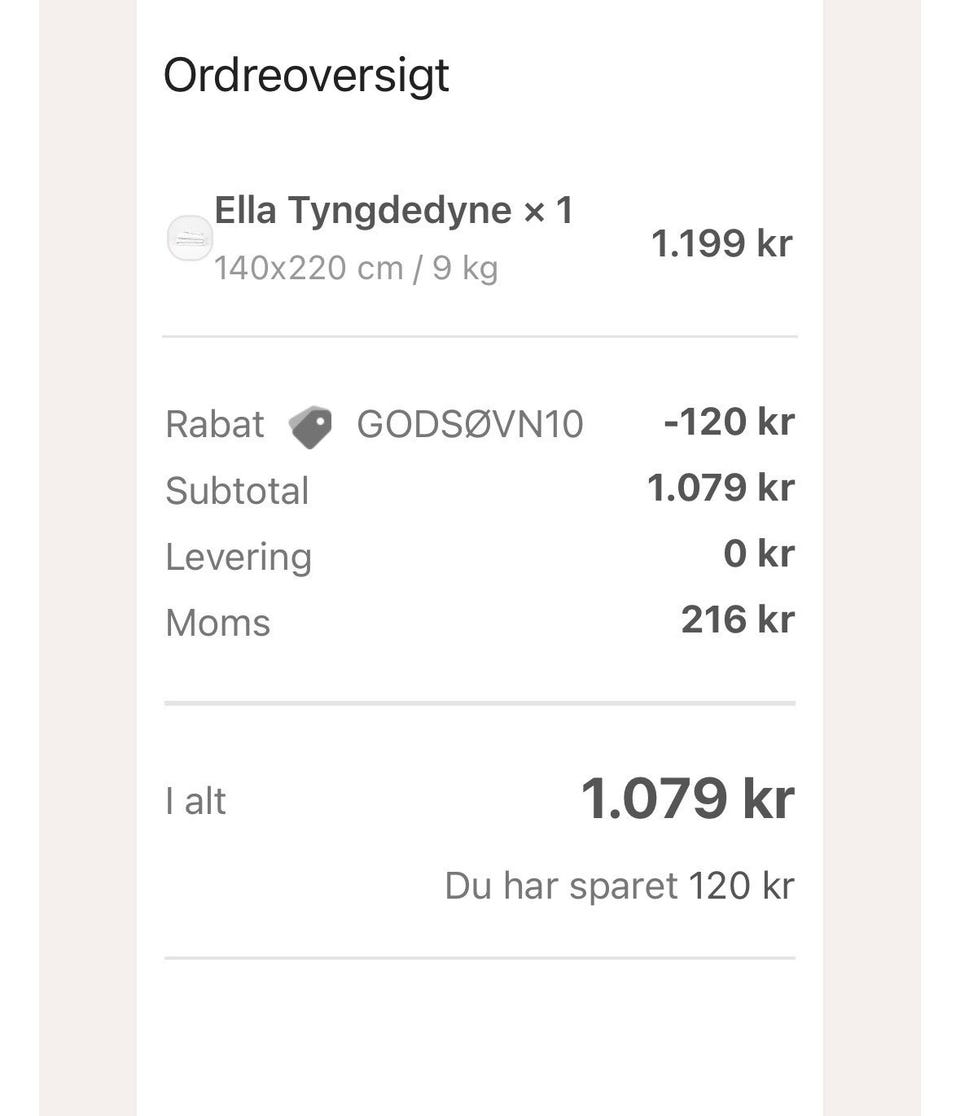Click the Ordreoversigt heading
Image resolution: width=960 pixels, height=1116 pixels.
tap(306, 76)
